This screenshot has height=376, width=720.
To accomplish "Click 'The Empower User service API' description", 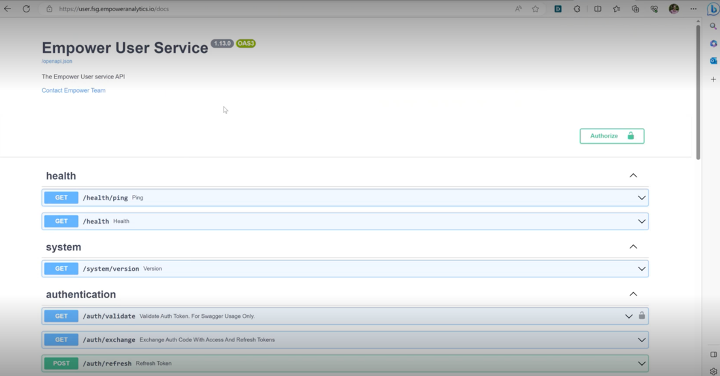I will point(83,77).
